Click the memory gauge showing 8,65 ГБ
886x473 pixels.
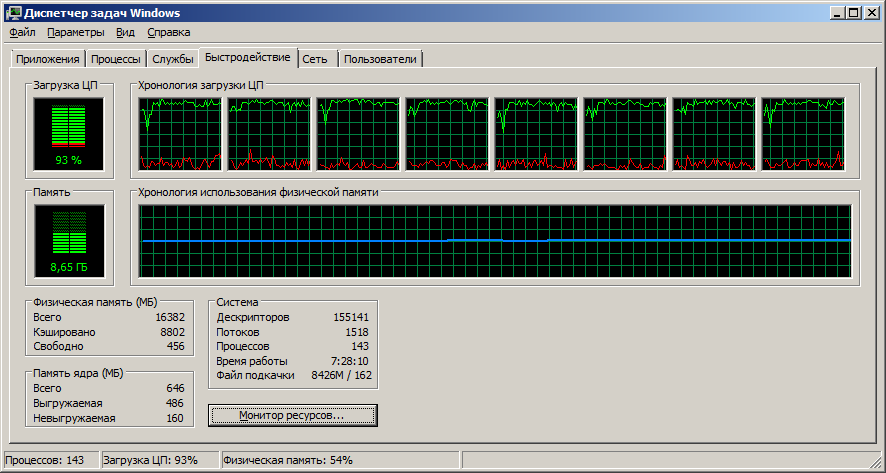pos(69,241)
